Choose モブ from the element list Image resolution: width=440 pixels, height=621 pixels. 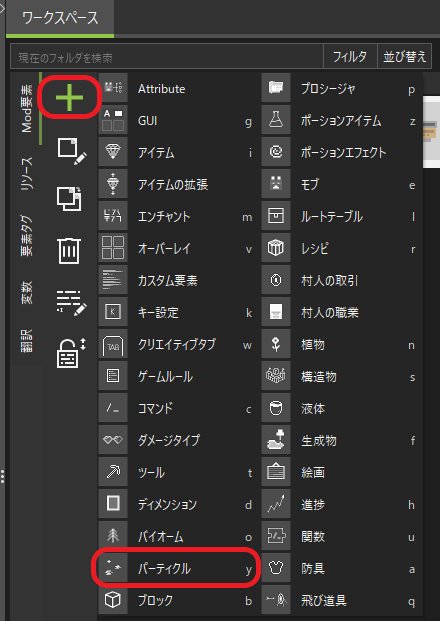click(x=340, y=185)
